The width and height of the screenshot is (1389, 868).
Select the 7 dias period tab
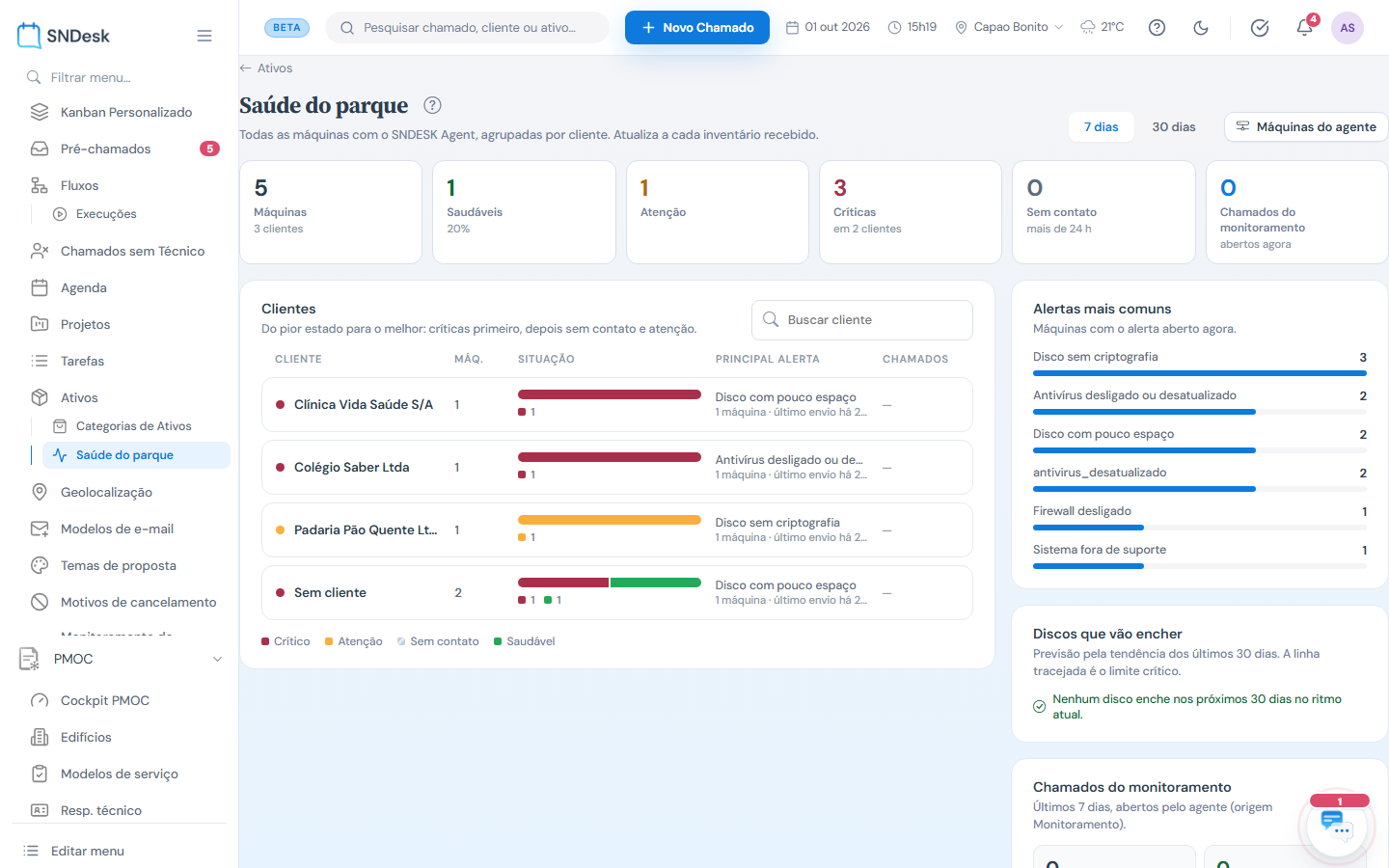1101,126
